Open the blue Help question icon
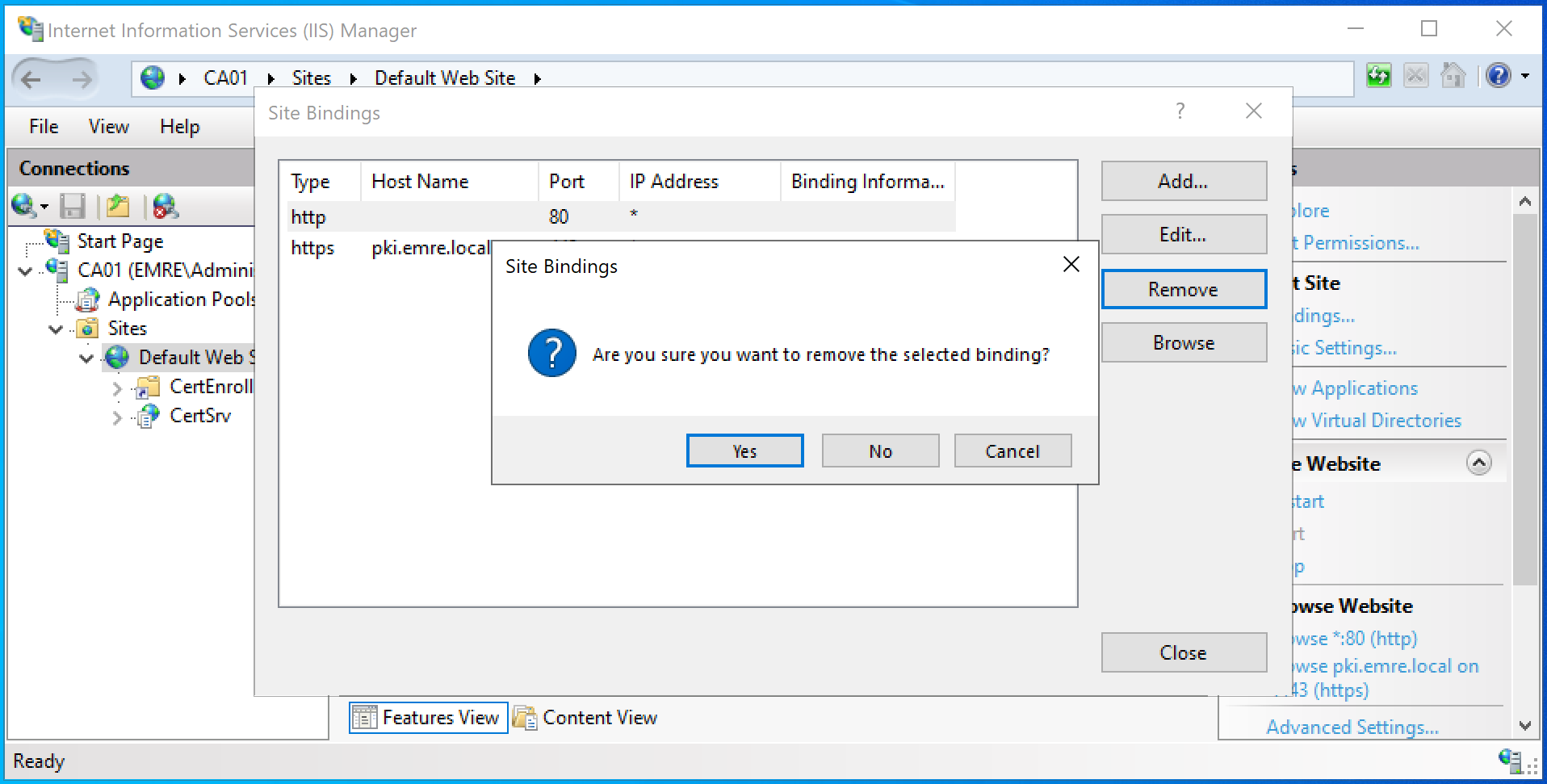The width and height of the screenshot is (1547, 784). (x=1498, y=77)
